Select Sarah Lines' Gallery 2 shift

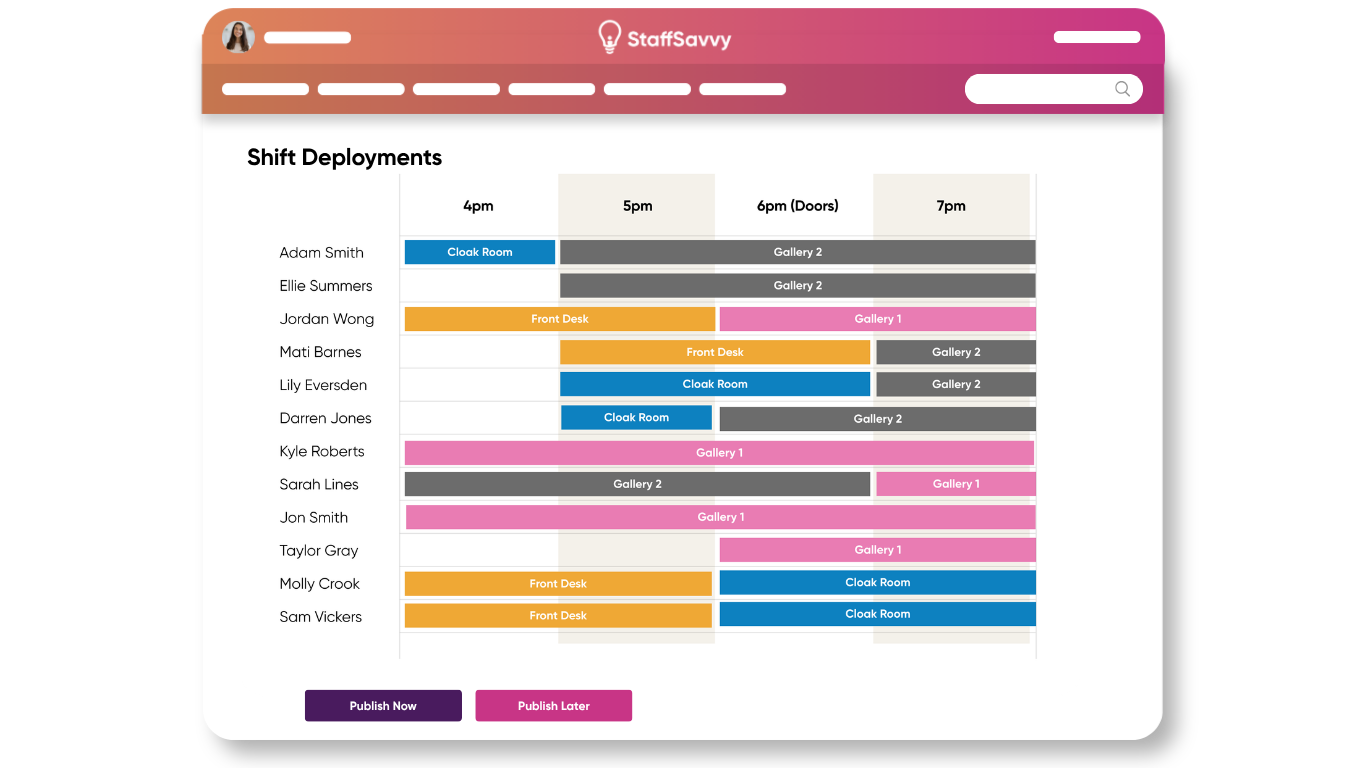(637, 484)
